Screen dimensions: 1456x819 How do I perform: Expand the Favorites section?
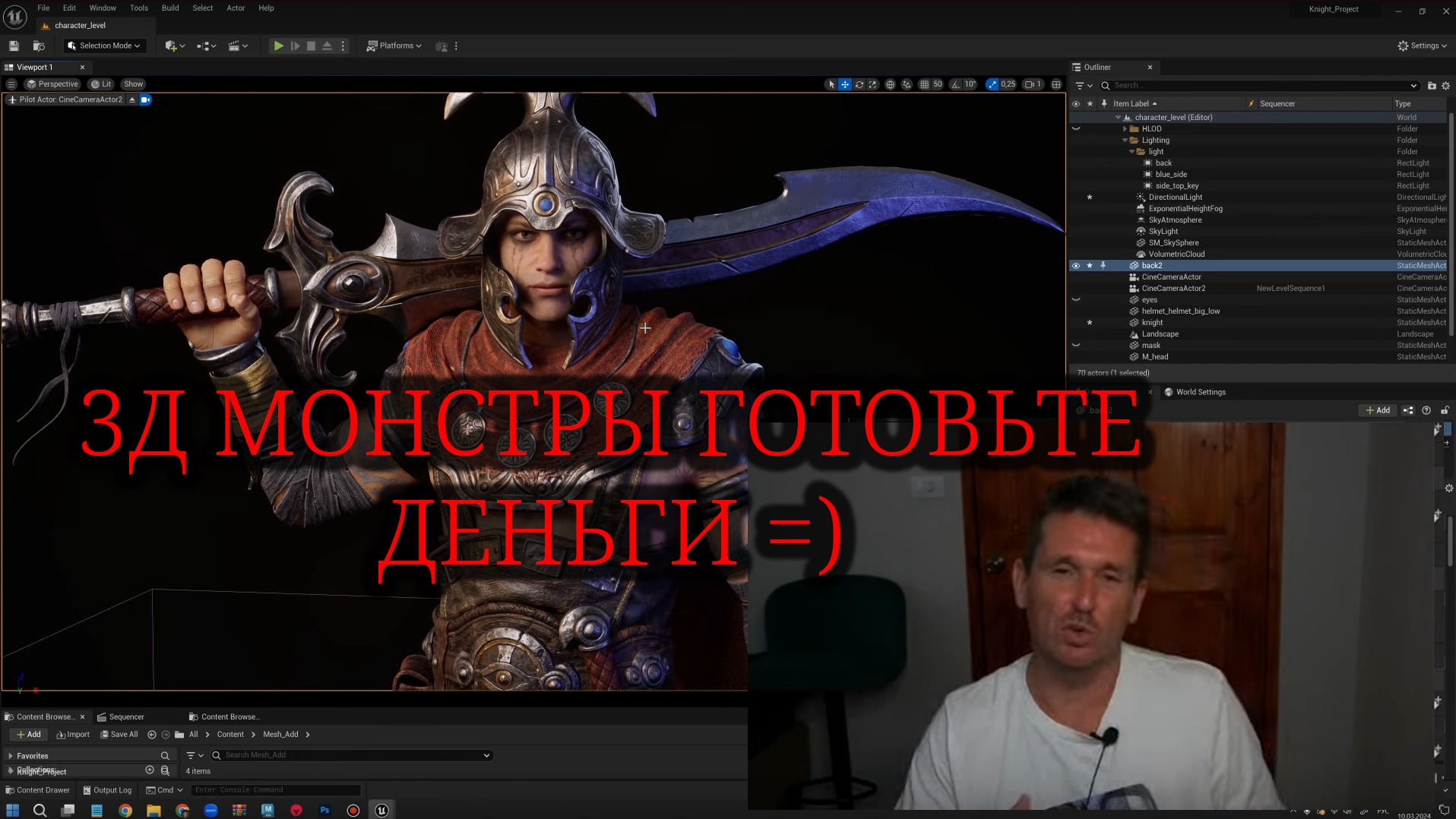click(11, 756)
